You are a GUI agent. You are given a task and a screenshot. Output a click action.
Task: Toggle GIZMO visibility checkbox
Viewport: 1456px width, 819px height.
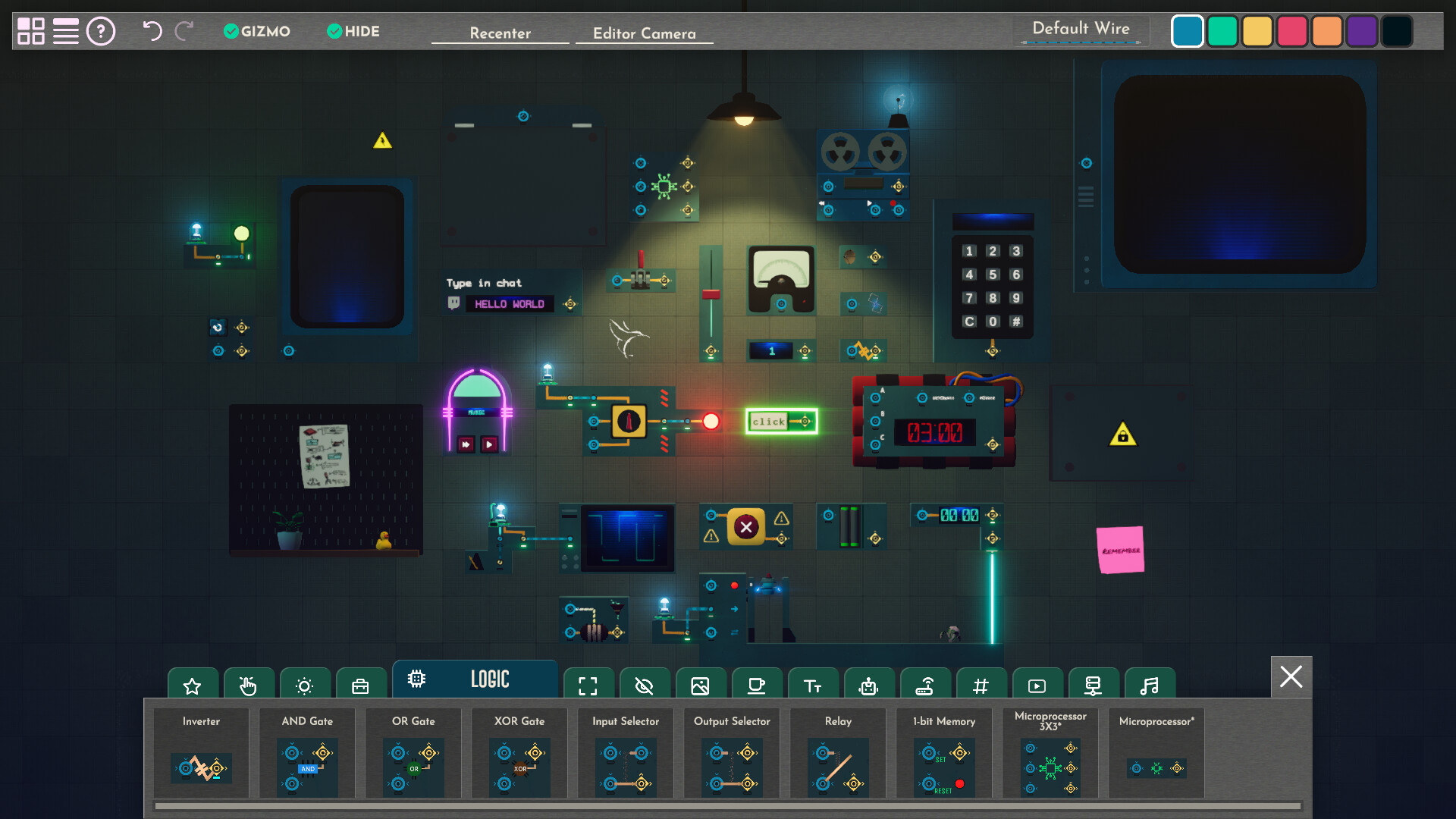coord(230,31)
